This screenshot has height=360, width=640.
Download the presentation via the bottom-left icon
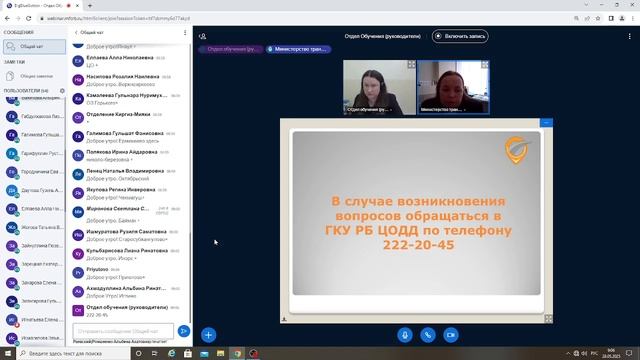coord(284,319)
